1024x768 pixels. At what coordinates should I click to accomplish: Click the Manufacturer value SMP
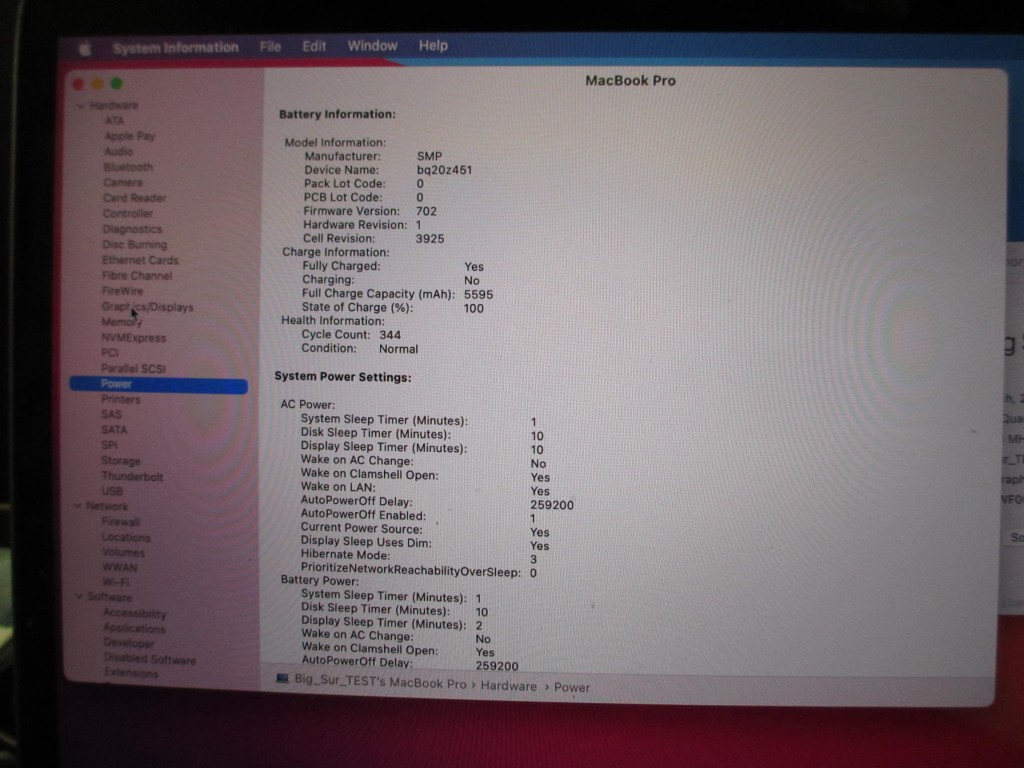pos(429,156)
